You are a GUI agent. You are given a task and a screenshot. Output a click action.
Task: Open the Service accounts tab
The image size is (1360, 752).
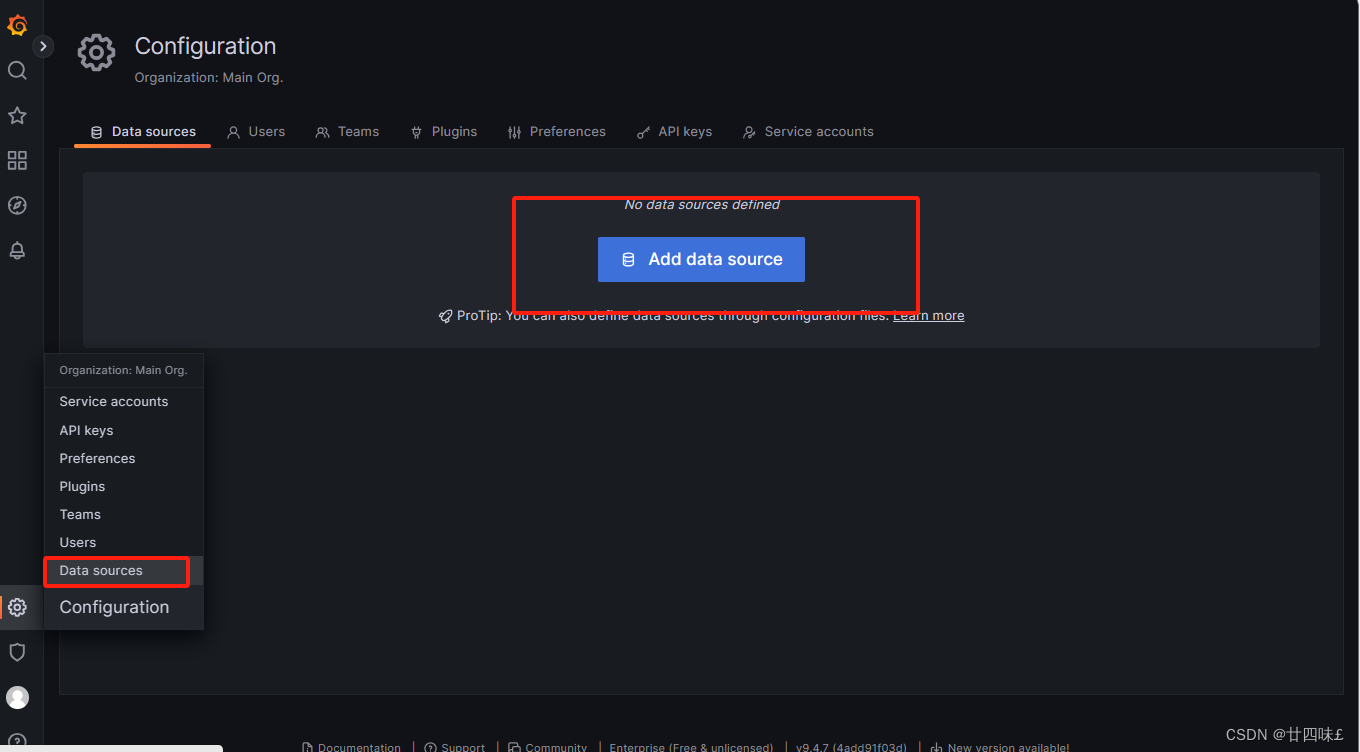coord(808,131)
